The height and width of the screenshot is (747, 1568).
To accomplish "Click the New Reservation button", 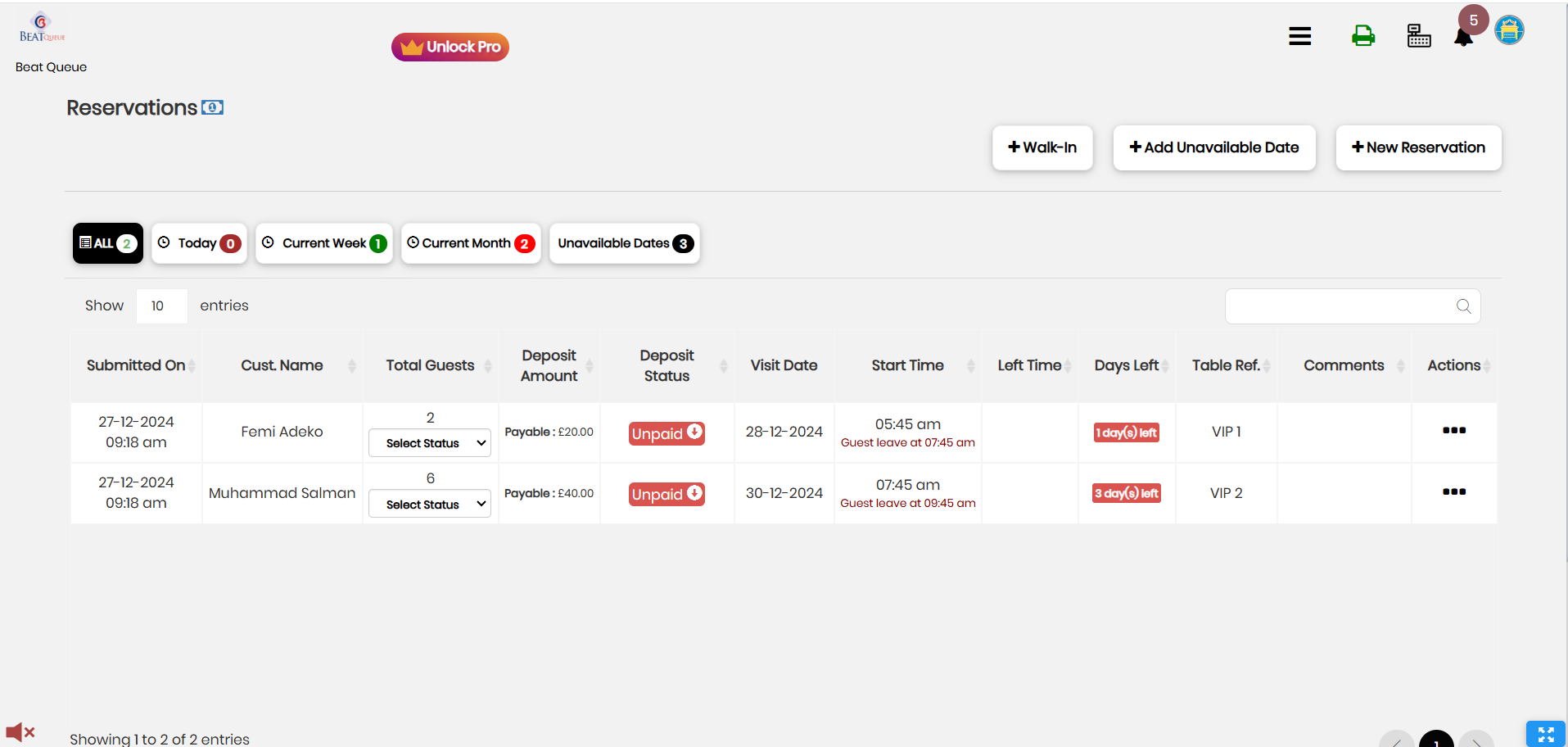I will pos(1418,147).
